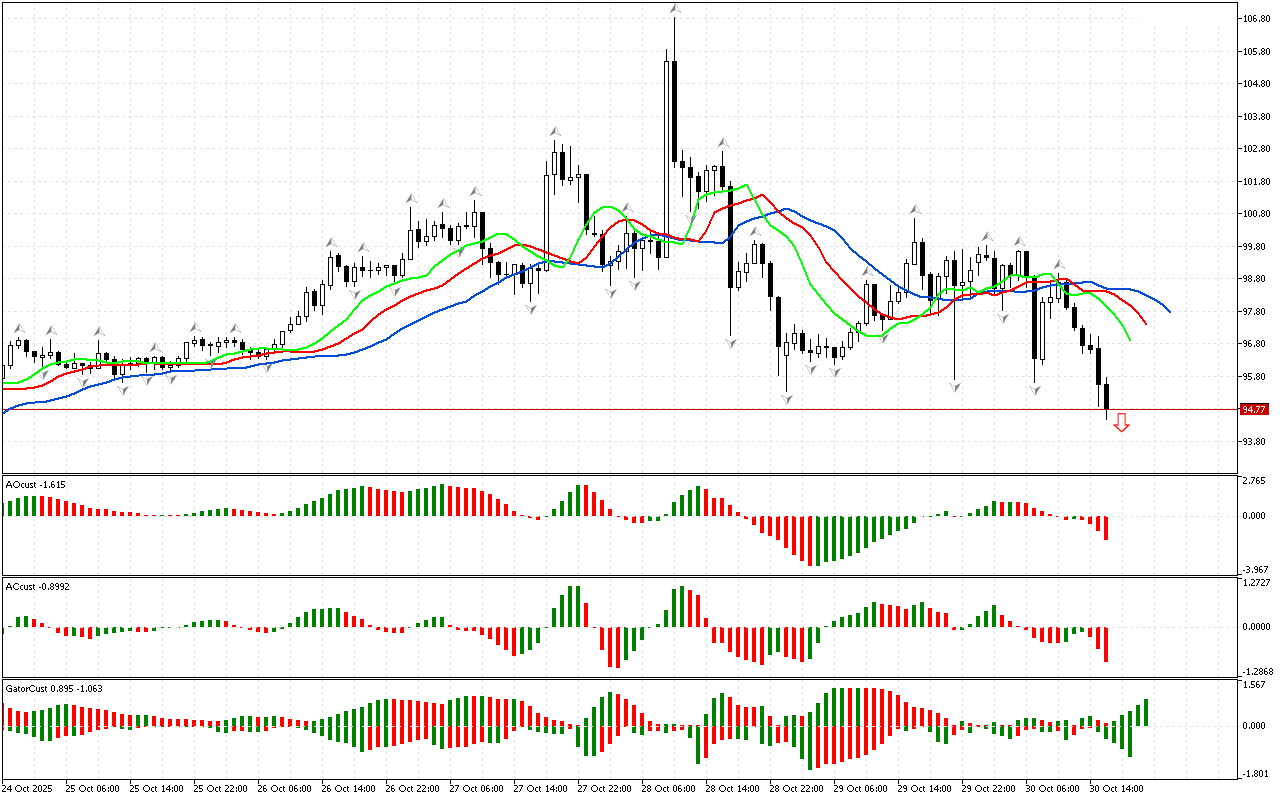Select the ACcust -0.8992 indicator label
The width and height of the screenshot is (1280, 800).
[38, 586]
